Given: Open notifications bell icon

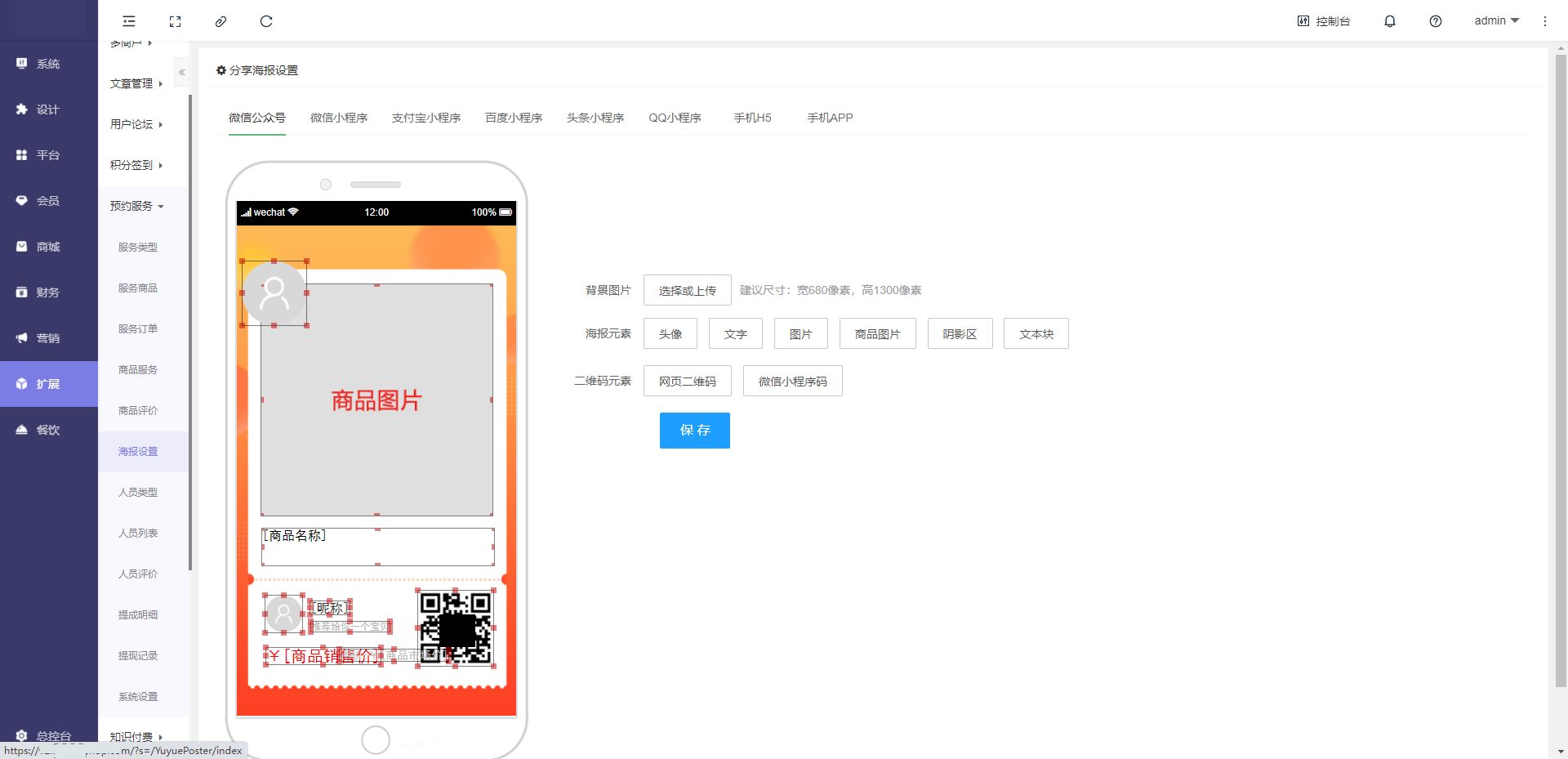Looking at the screenshot, I should click(x=1389, y=21).
